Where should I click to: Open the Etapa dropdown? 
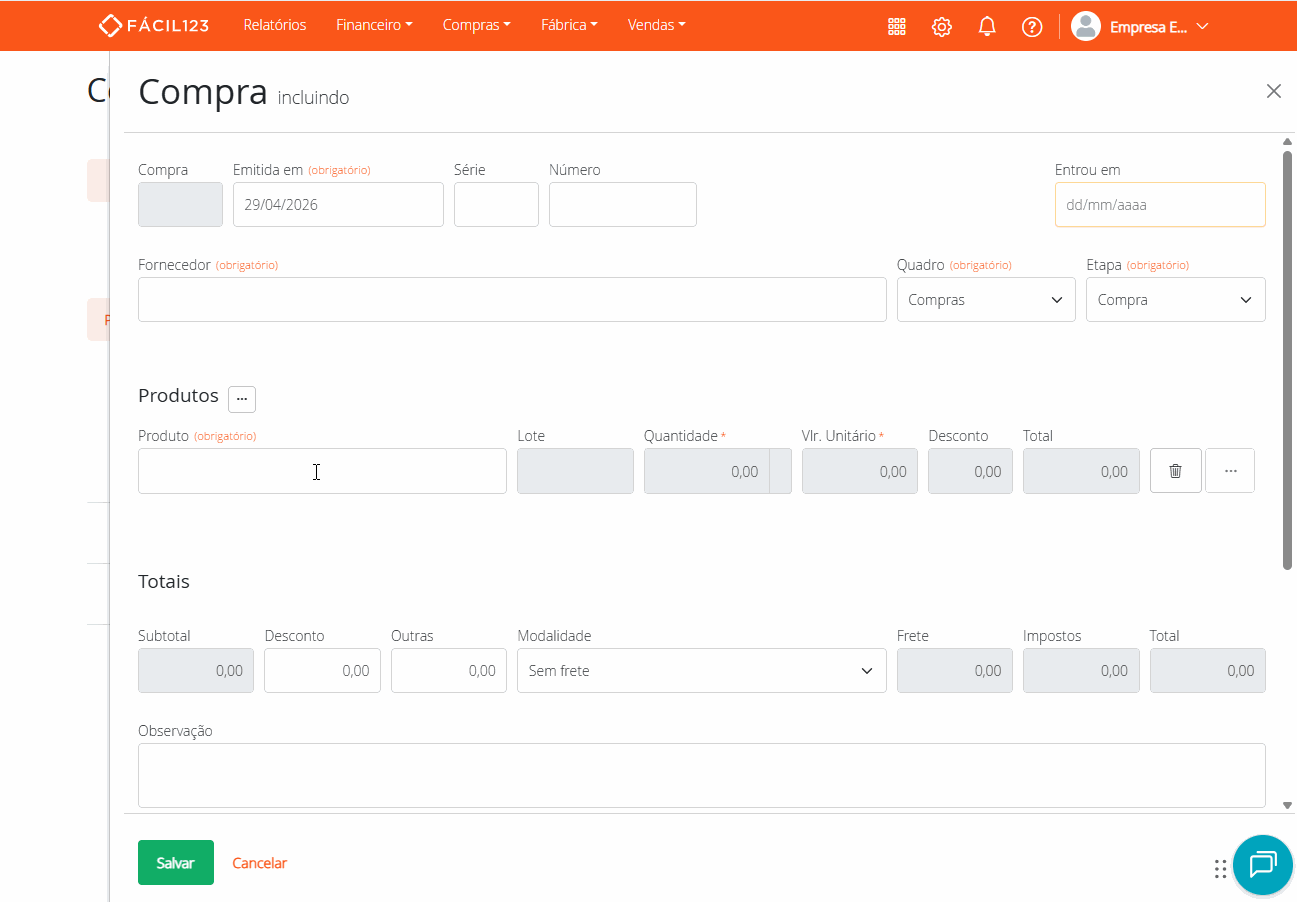[x=1176, y=300]
